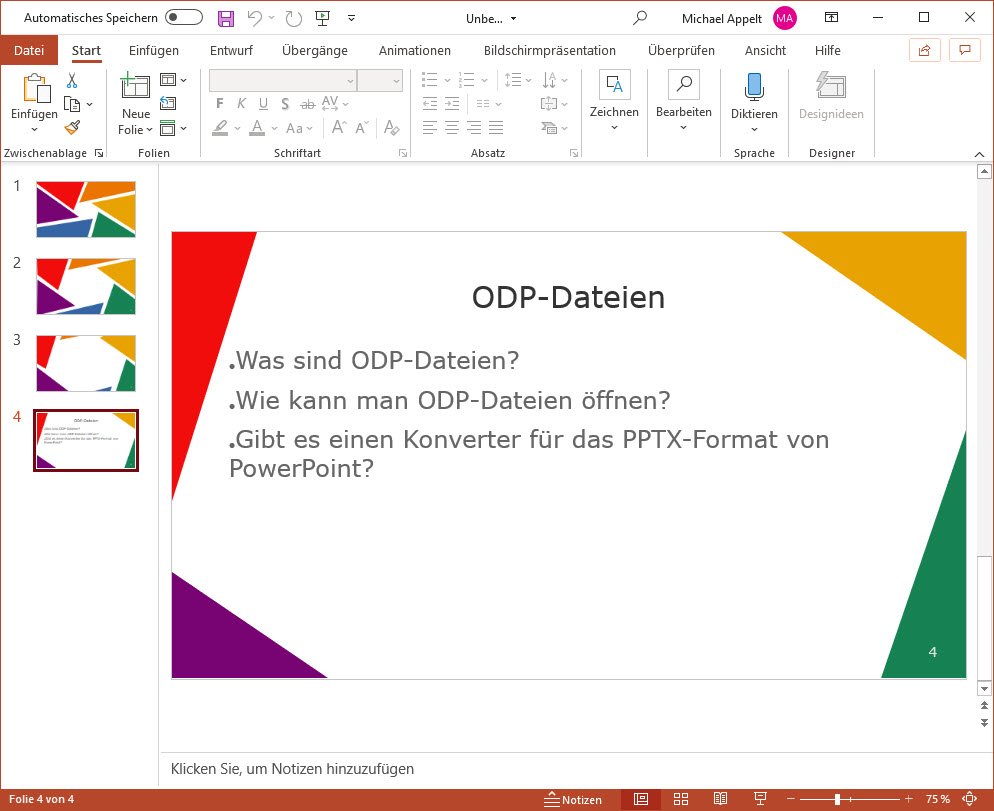
Task: Switch to Slide Sorter view
Action: pyautogui.click(x=680, y=799)
